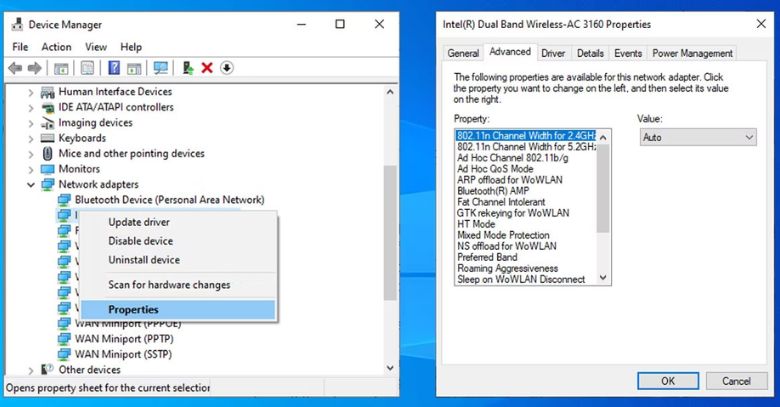Open the Action menu

(x=56, y=47)
